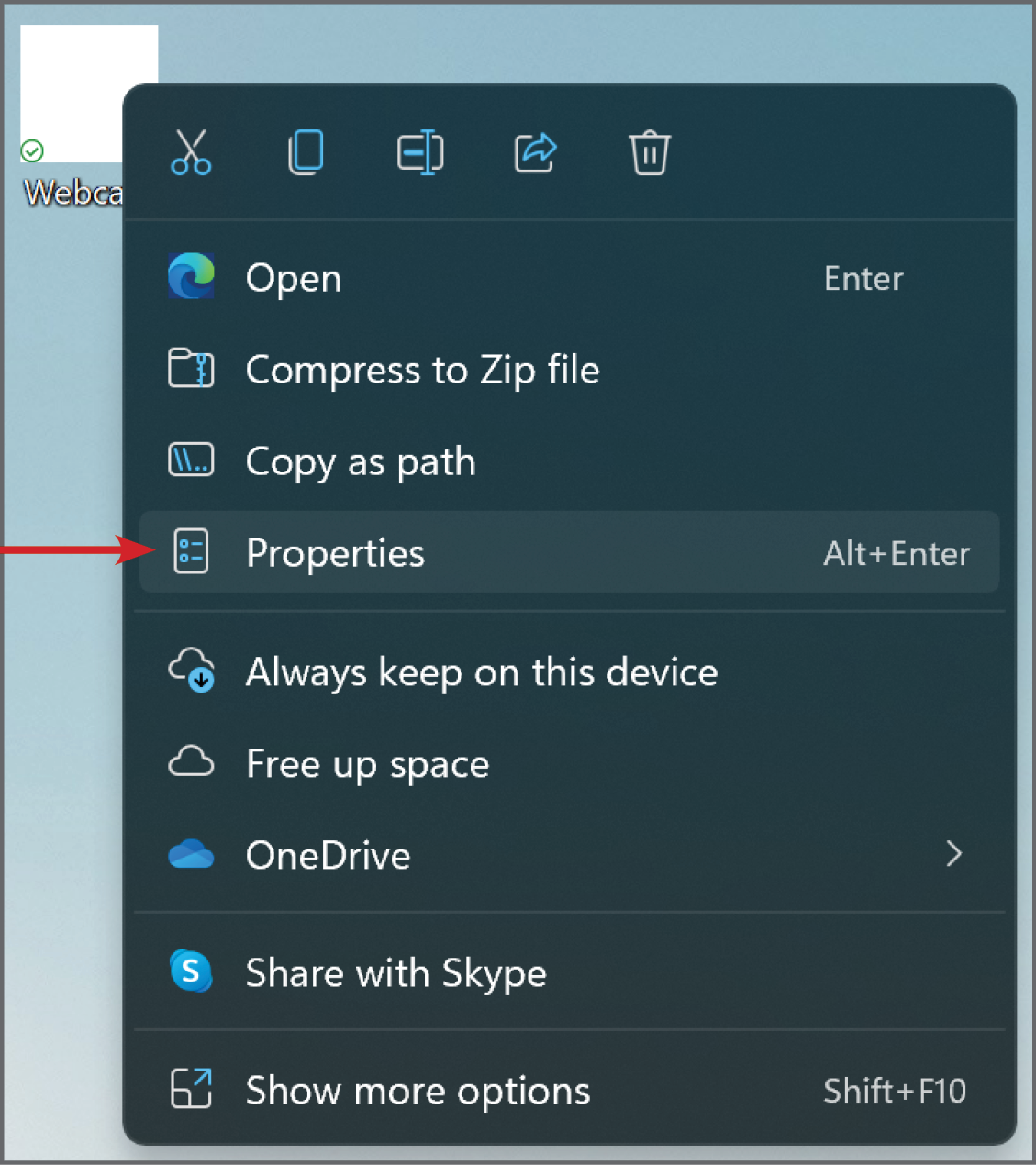Choose Compress to Zip file

(x=569, y=369)
